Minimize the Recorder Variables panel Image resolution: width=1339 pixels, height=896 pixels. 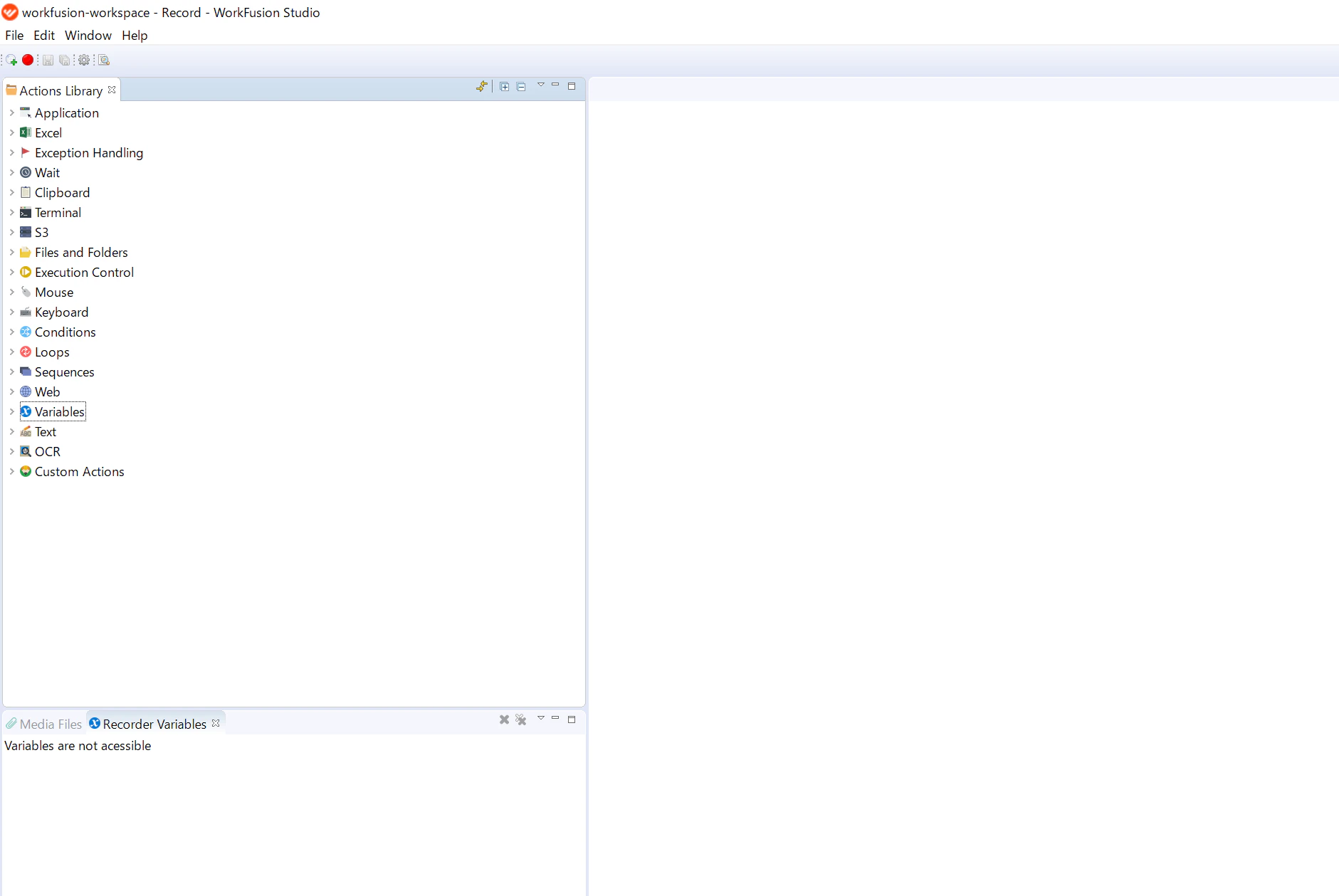click(555, 719)
